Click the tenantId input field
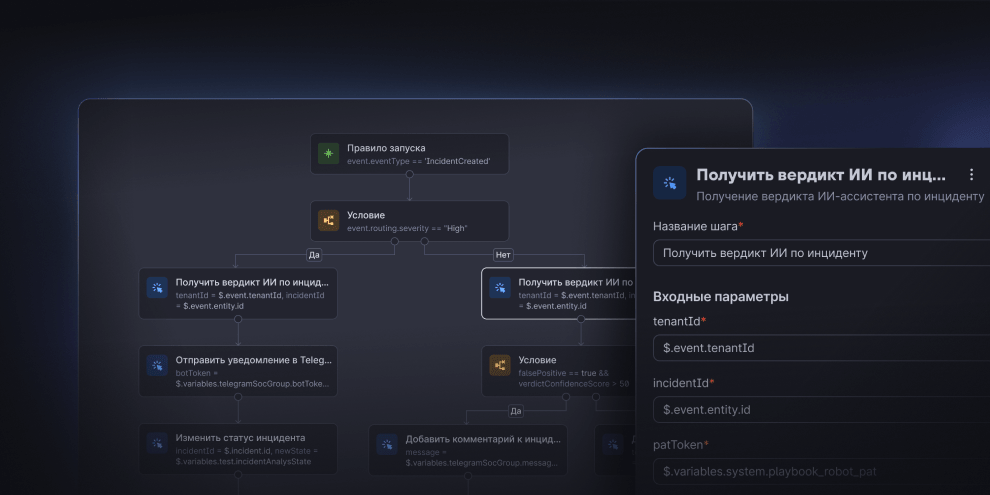Image resolution: width=990 pixels, height=495 pixels. [820, 348]
